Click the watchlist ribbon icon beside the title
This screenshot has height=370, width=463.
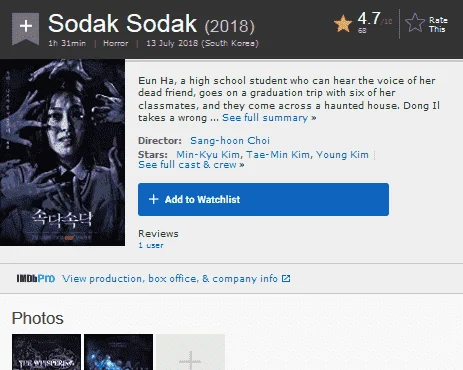click(25, 28)
